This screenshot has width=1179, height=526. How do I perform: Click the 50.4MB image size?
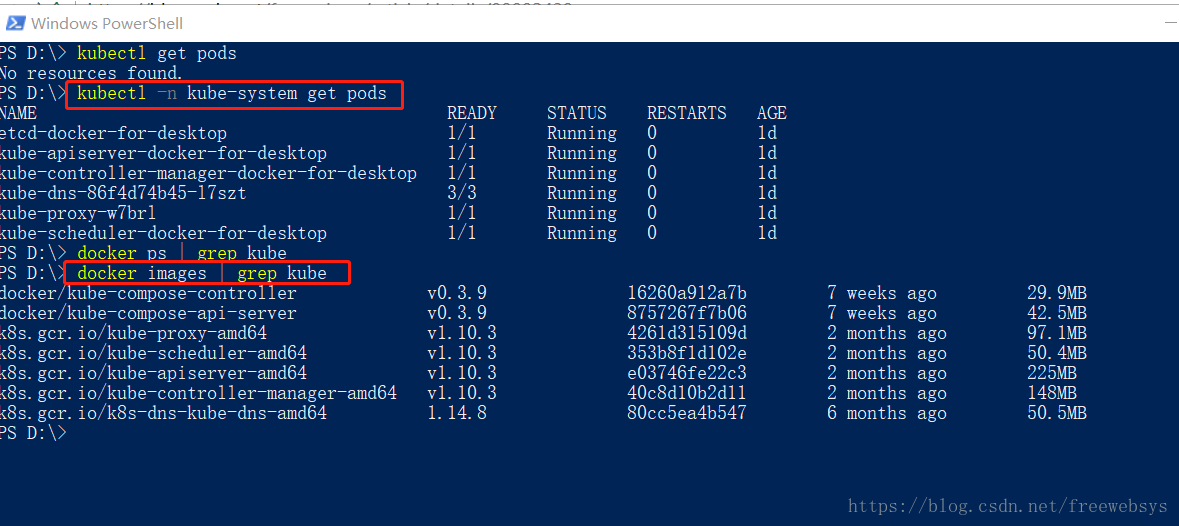[1056, 352]
